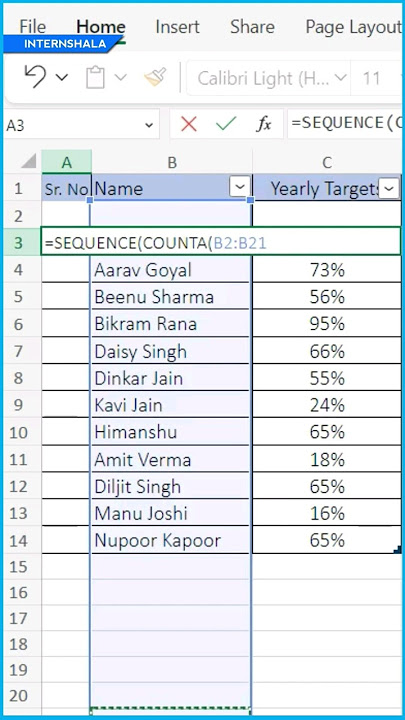Viewport: 405px width, 720px height.
Task: Open the Yearly Targets filter dropdown
Action: point(389,188)
